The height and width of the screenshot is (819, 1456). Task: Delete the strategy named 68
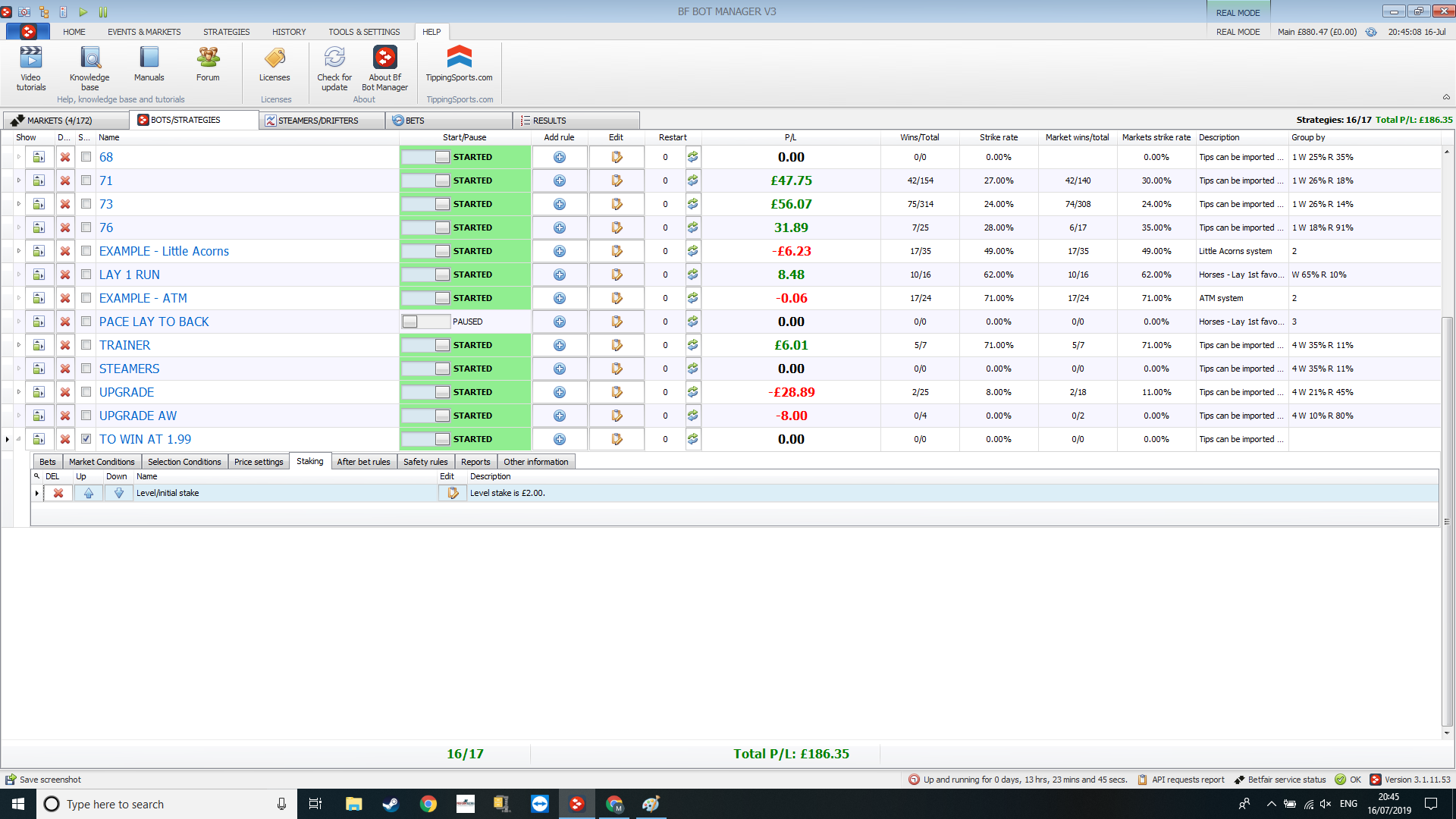(x=65, y=157)
